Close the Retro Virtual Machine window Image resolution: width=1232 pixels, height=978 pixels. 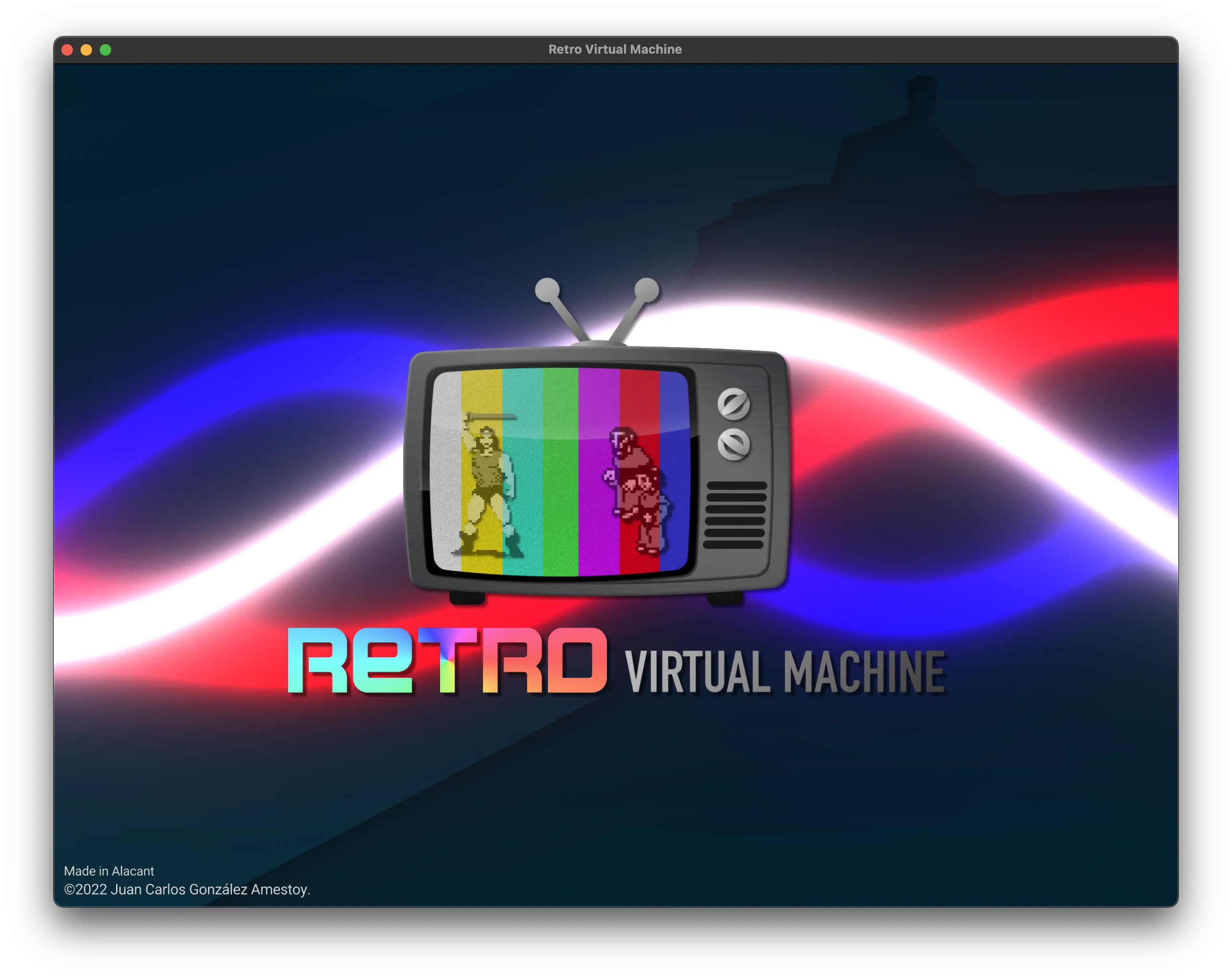coord(67,50)
